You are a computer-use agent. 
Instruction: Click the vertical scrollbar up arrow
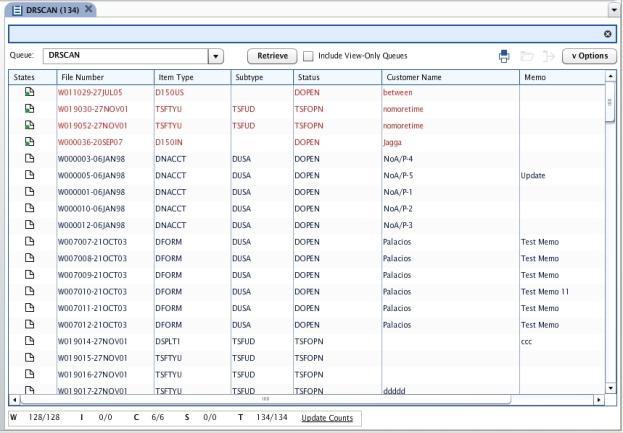[610, 75]
